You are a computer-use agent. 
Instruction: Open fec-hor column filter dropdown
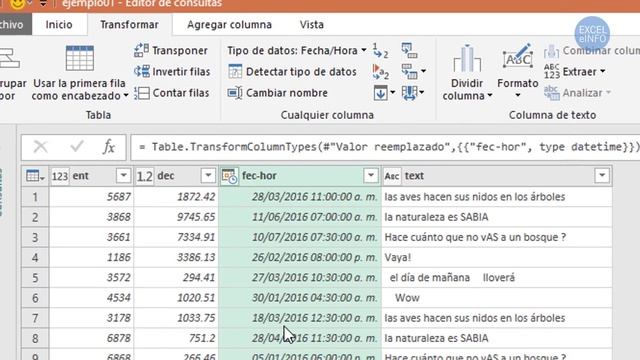[371, 176]
